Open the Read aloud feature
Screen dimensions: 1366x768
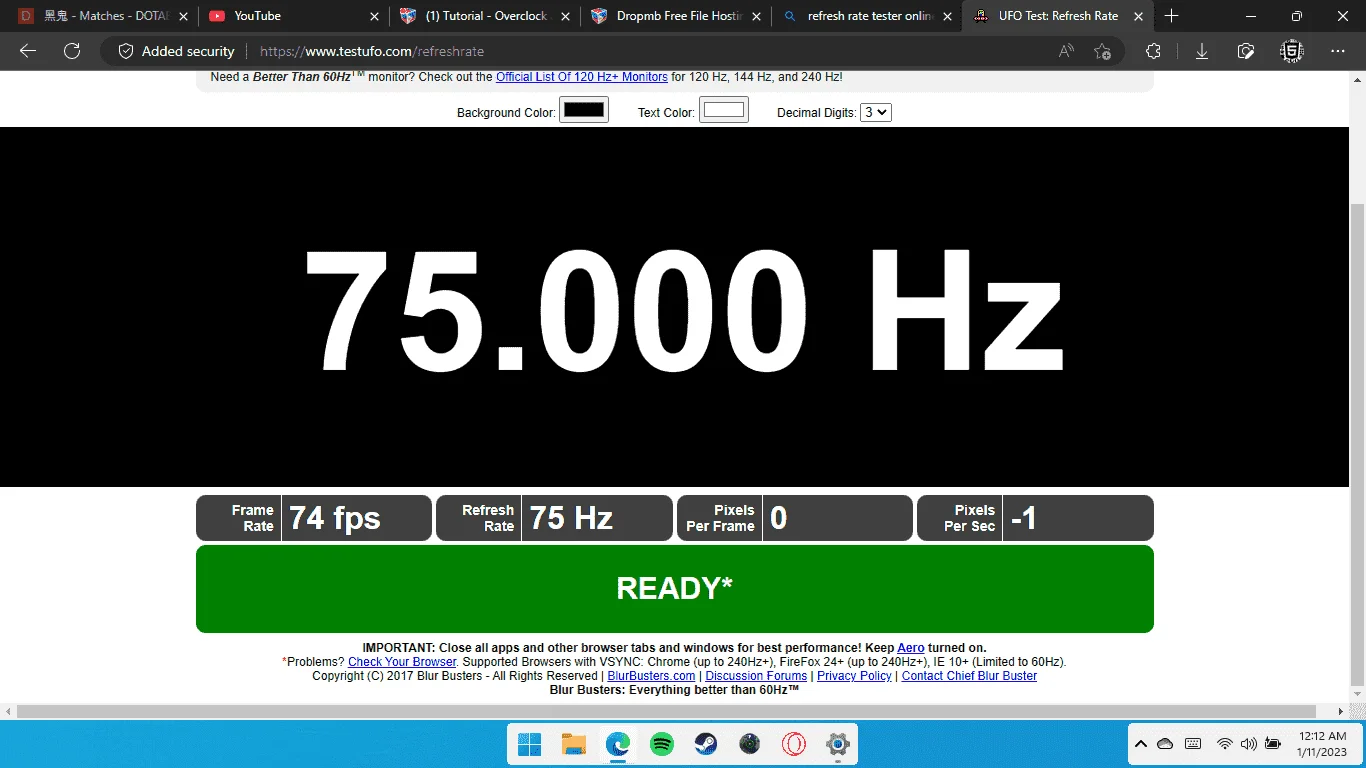[1067, 51]
